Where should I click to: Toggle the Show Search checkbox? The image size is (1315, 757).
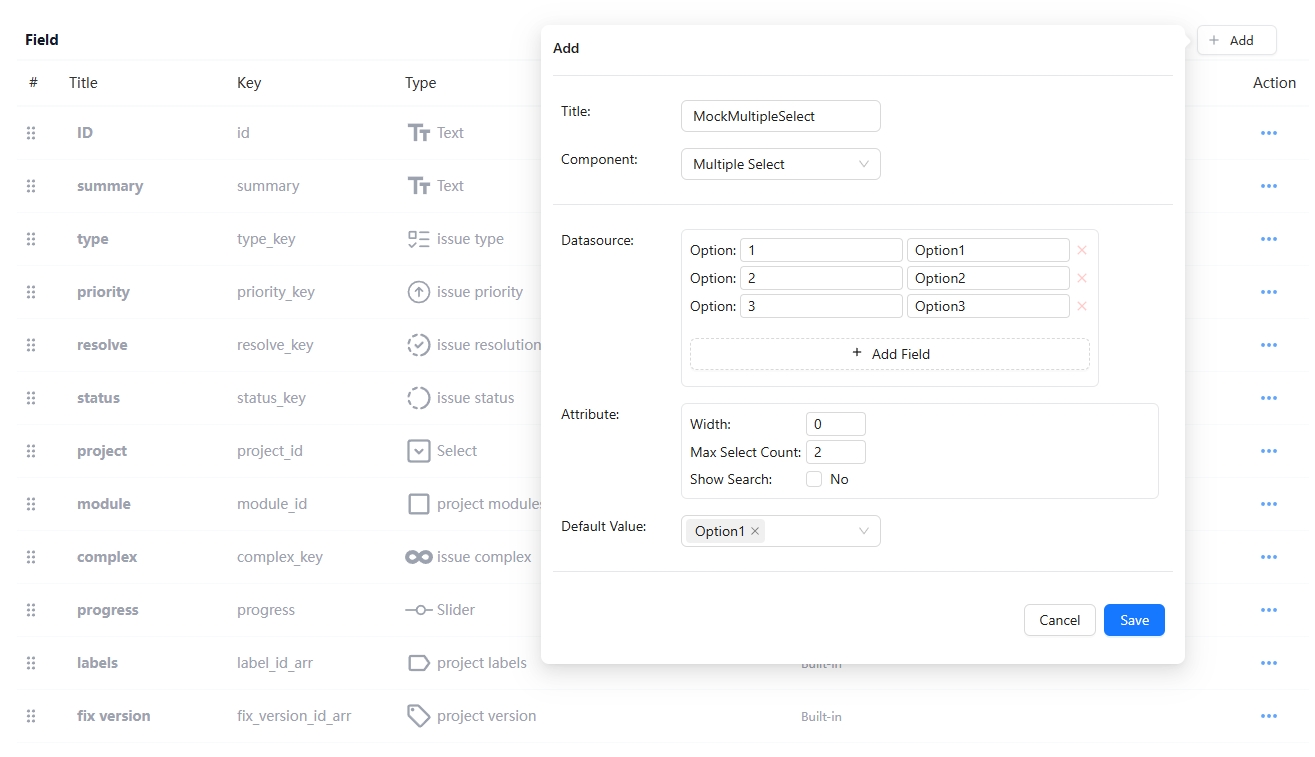[814, 479]
